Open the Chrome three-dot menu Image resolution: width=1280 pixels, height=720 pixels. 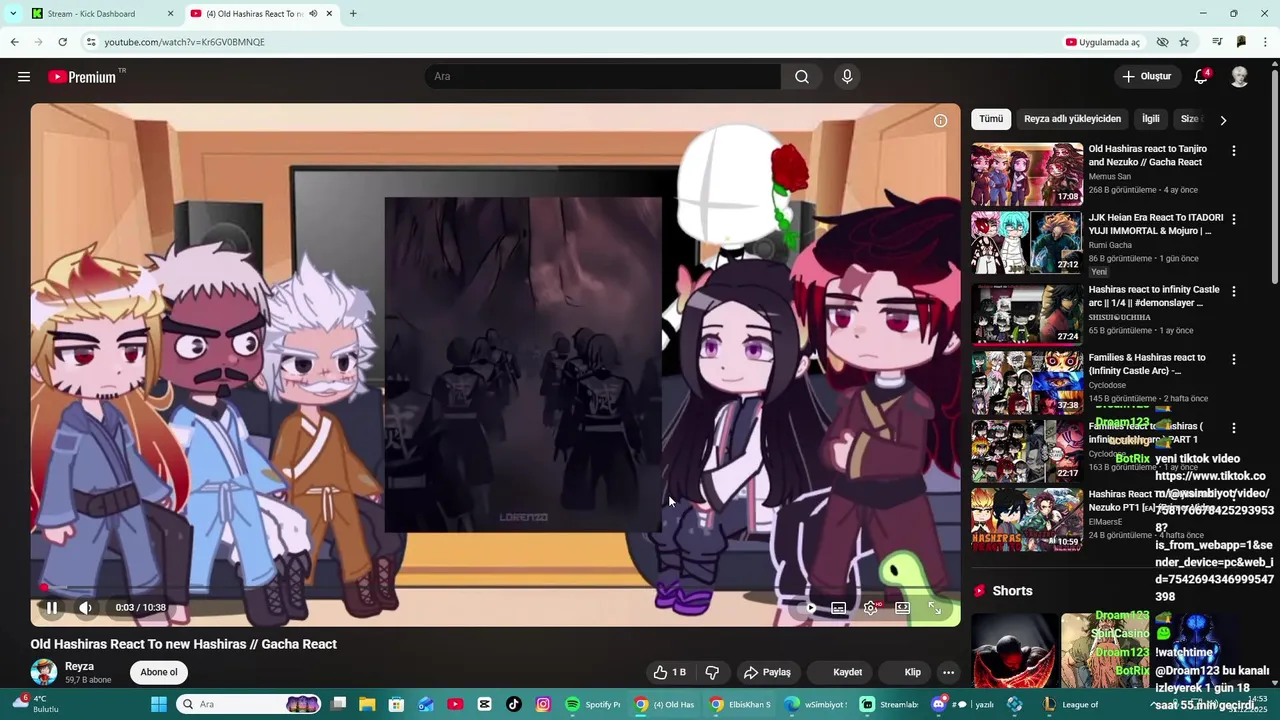pyautogui.click(x=1264, y=42)
